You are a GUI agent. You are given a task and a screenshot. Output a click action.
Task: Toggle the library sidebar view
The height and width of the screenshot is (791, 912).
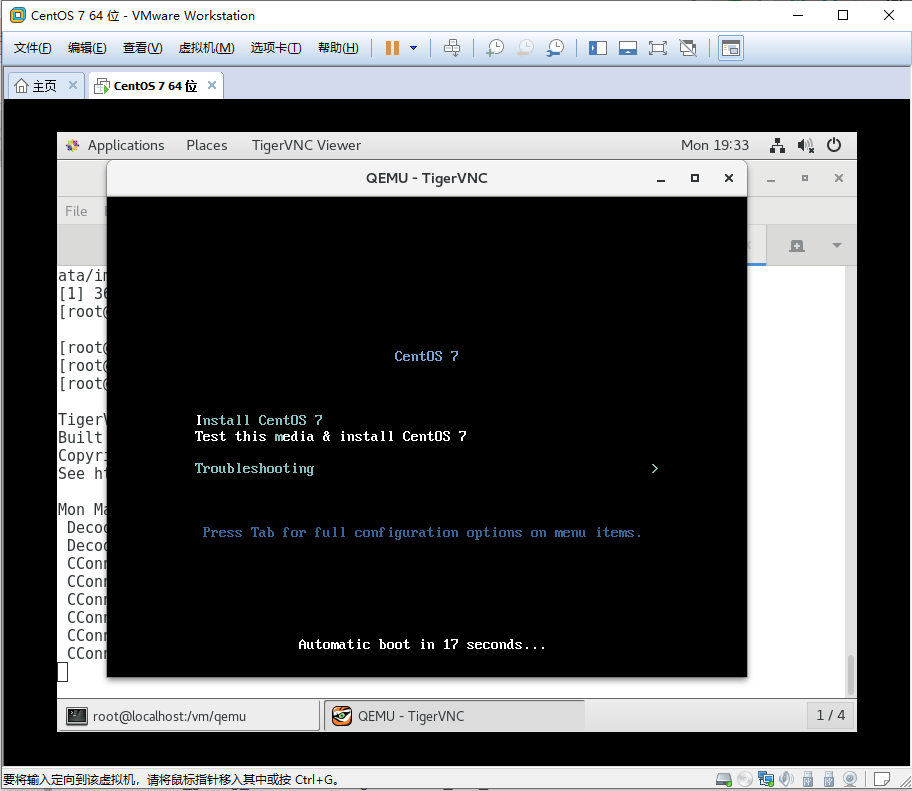point(597,48)
